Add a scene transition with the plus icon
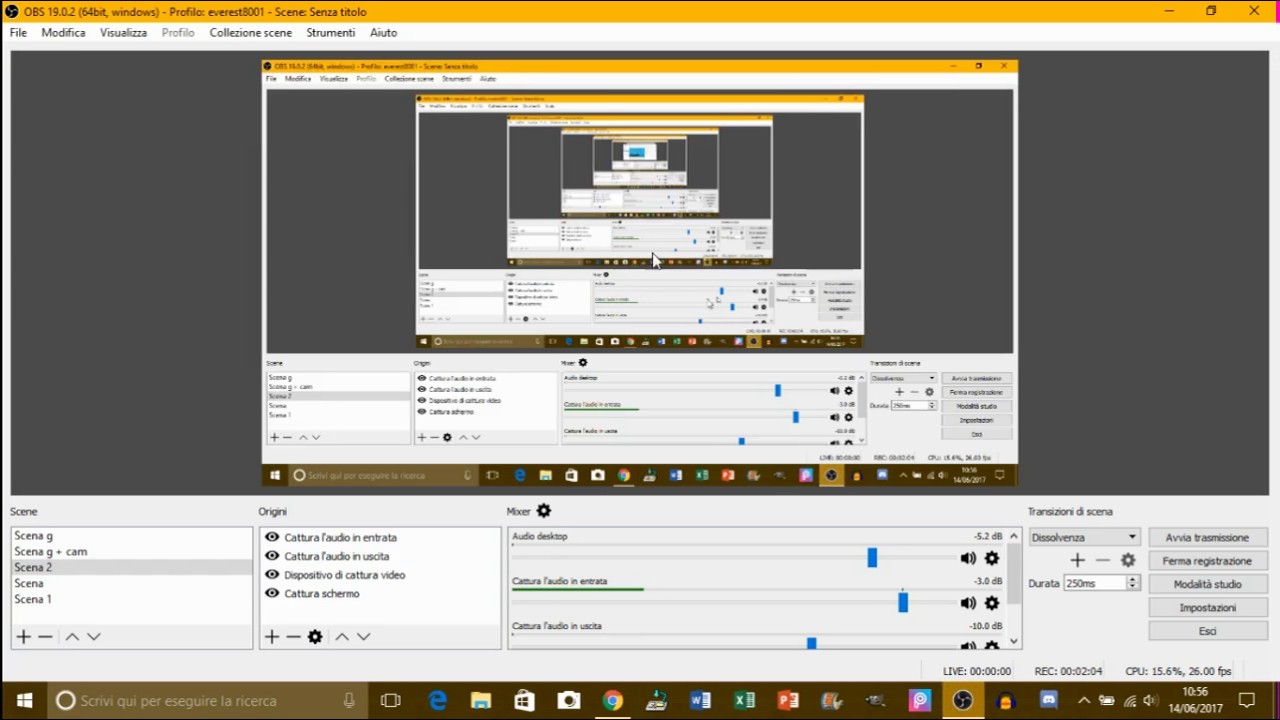Viewport: 1280px width, 720px height. coord(1077,561)
